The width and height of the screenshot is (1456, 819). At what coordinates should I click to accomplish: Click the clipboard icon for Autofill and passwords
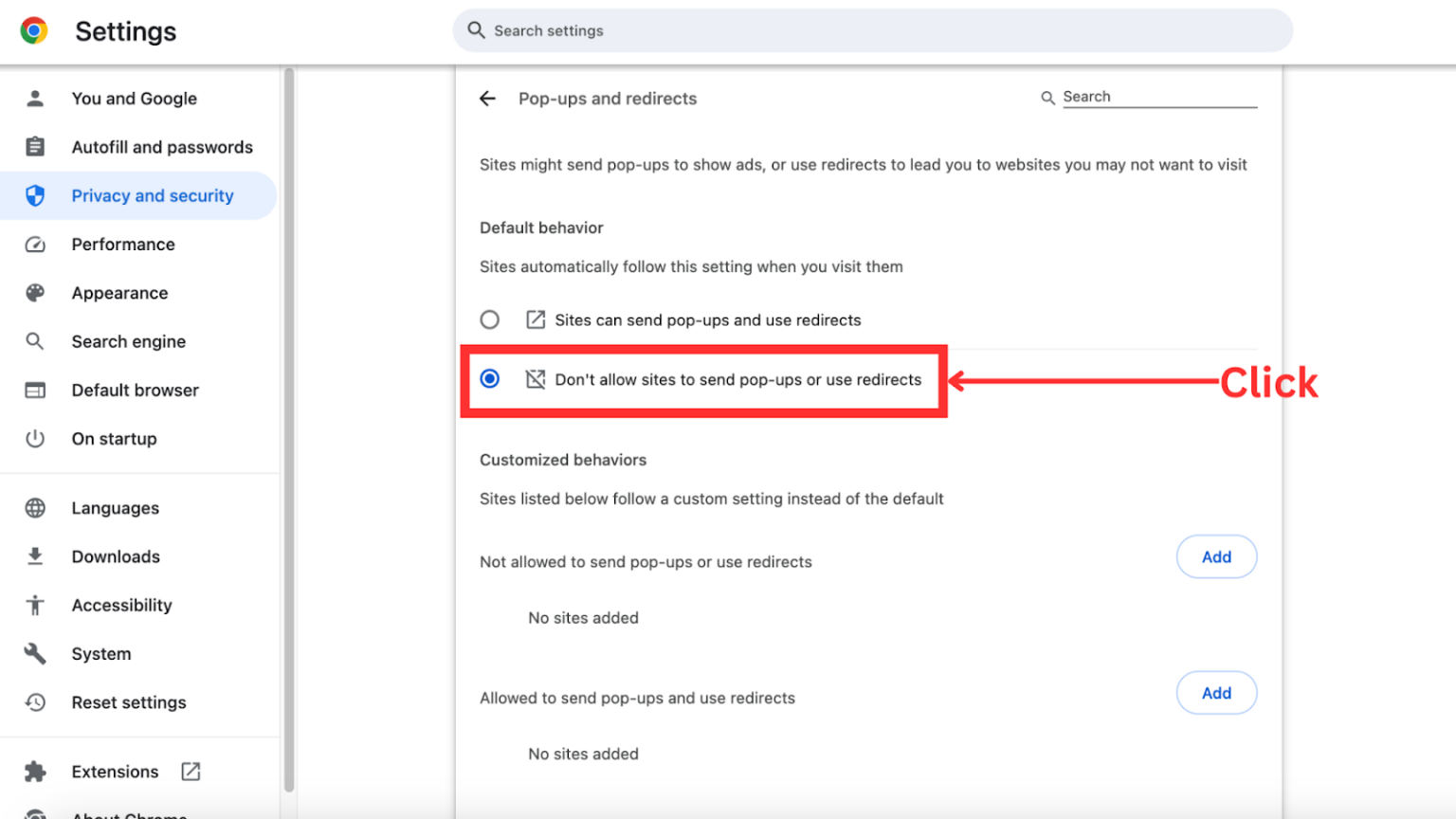click(x=35, y=147)
